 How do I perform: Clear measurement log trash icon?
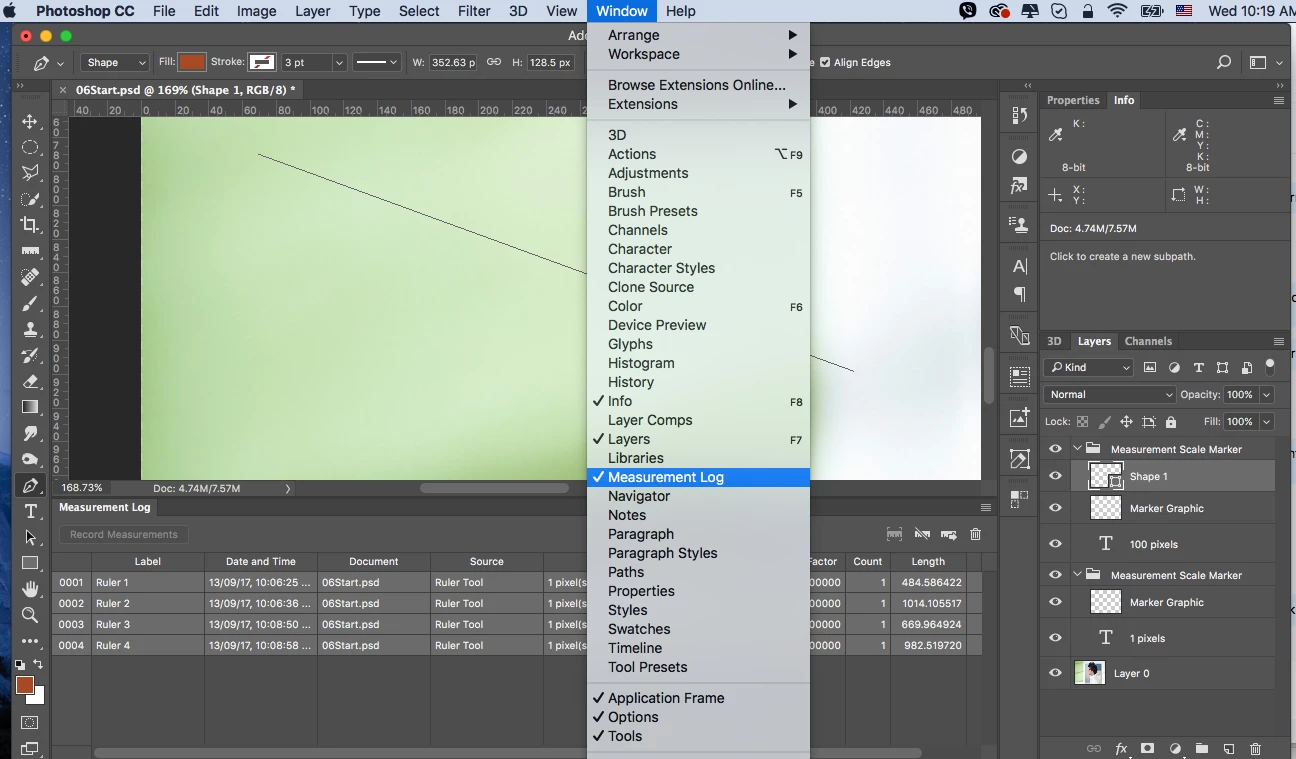(x=976, y=535)
